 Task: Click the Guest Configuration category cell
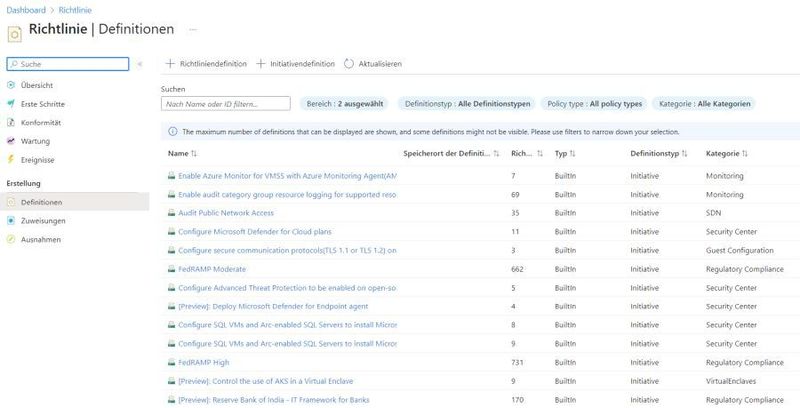pos(740,250)
